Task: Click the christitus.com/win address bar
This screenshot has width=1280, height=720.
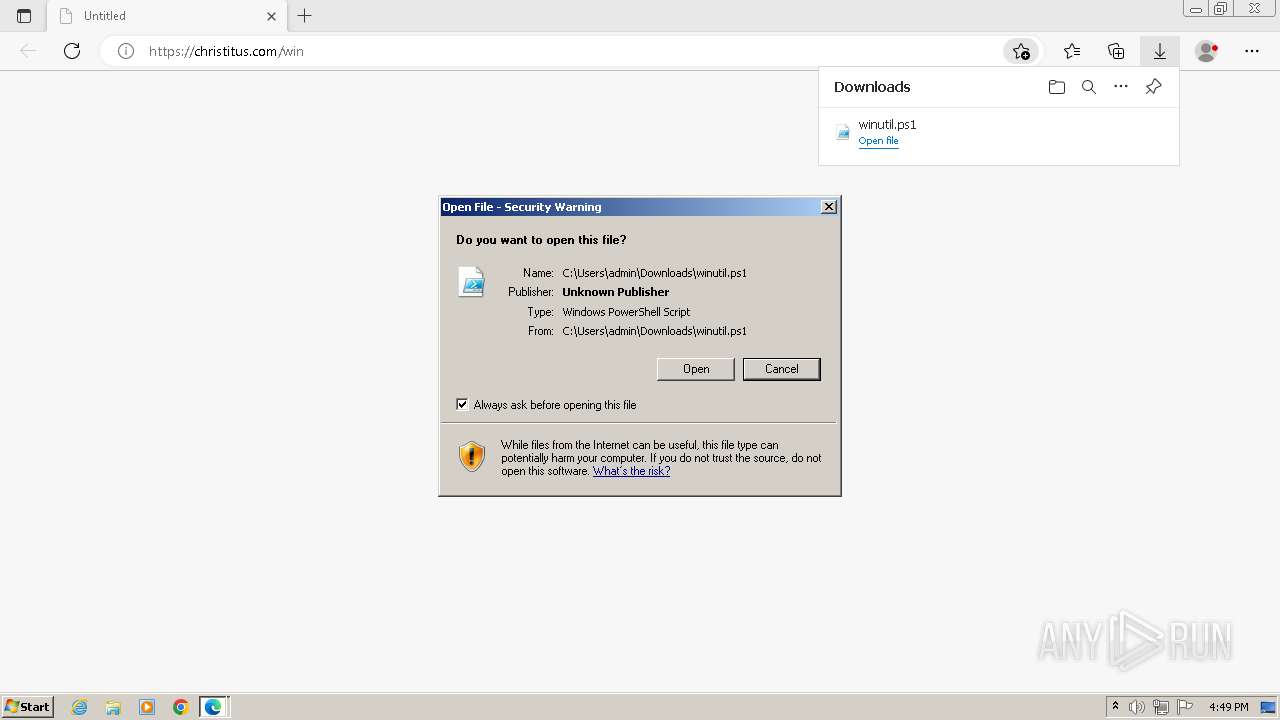Action: 570,51
